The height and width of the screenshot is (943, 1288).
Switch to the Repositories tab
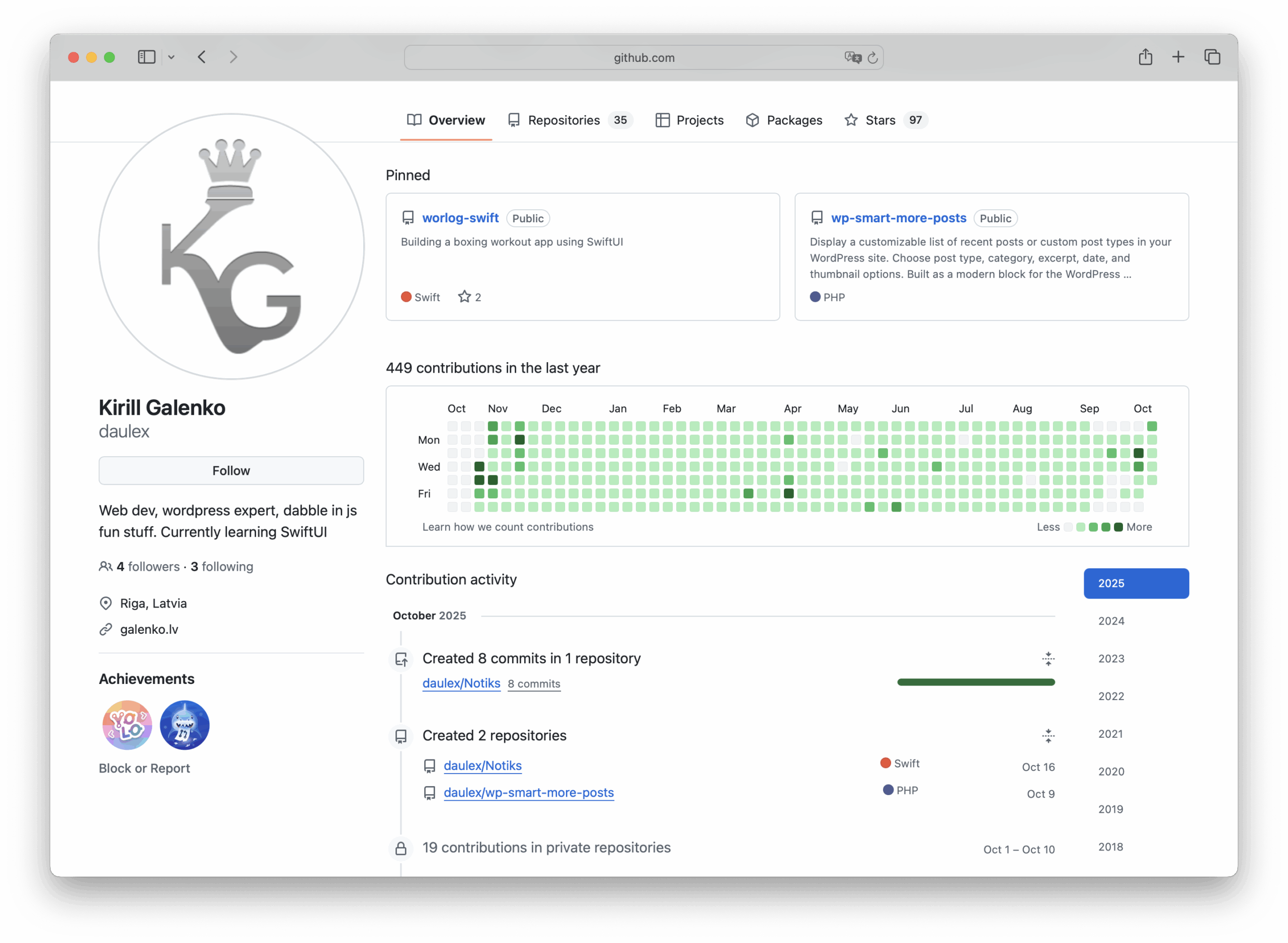tap(563, 120)
